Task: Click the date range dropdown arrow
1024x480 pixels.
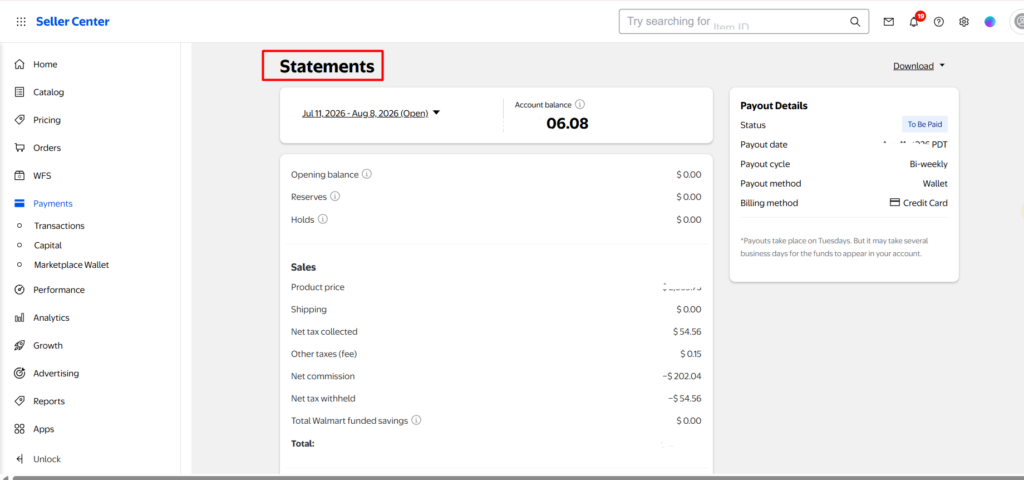Action: point(436,112)
